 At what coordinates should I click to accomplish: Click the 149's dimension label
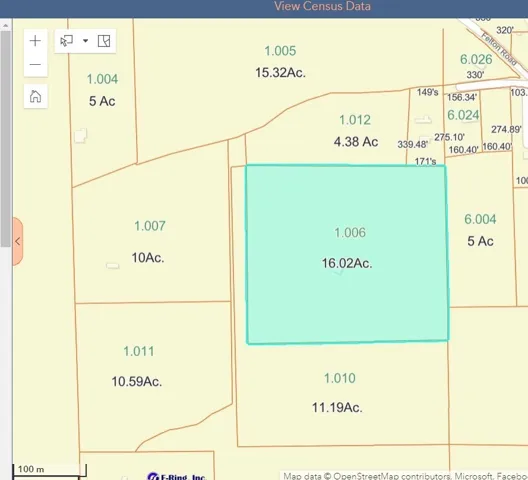[427, 92]
